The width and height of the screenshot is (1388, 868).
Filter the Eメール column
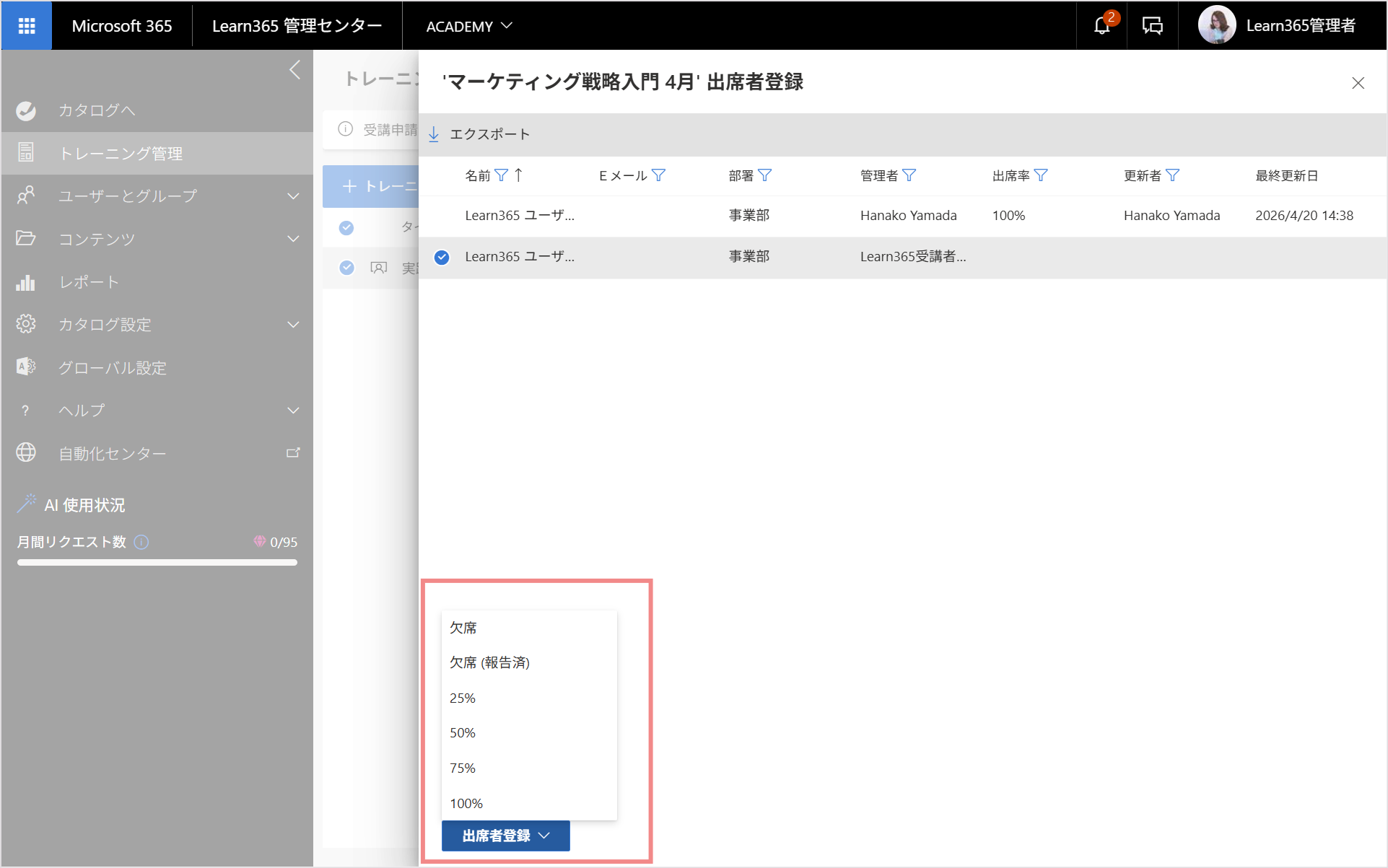point(658,175)
